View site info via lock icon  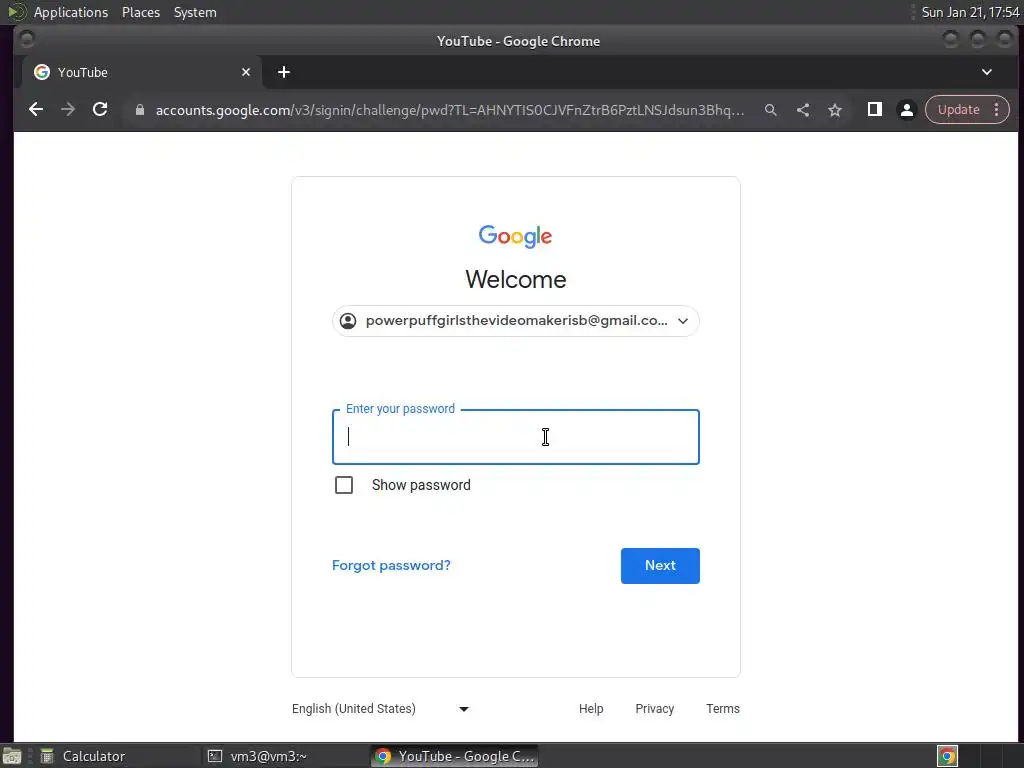point(139,110)
